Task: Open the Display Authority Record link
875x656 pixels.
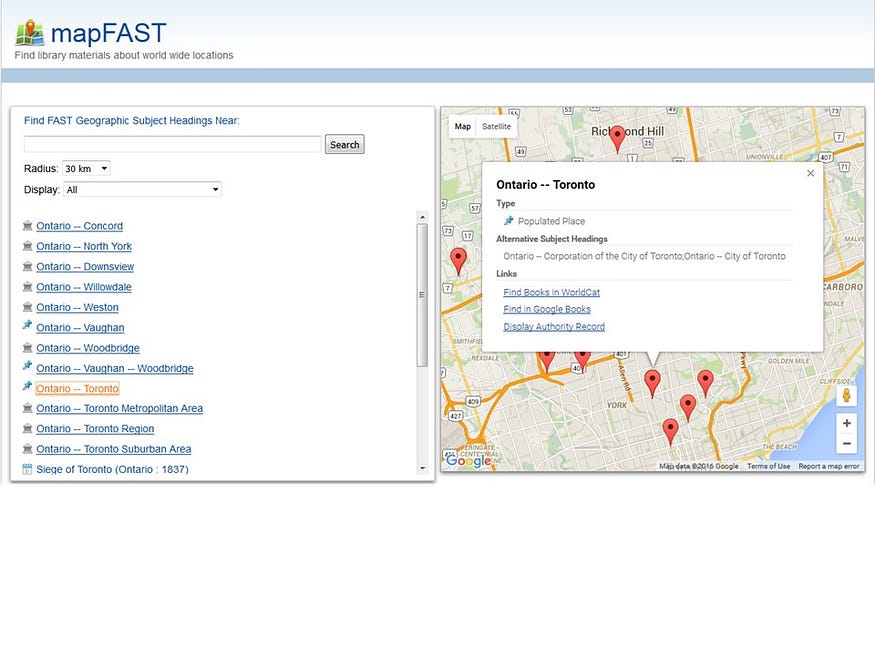Action: tap(554, 327)
